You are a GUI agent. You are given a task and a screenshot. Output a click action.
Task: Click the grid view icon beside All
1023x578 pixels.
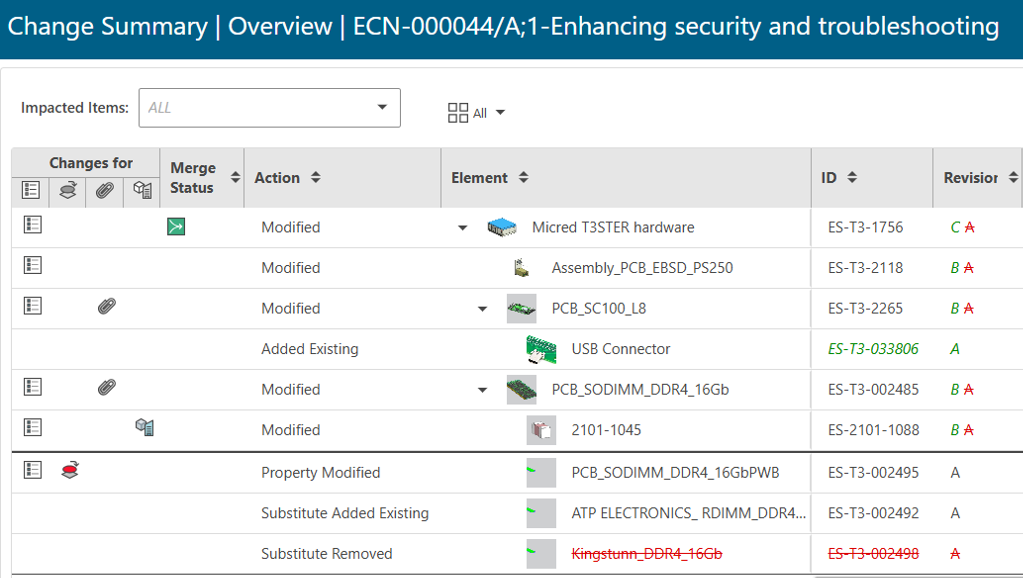coord(458,113)
